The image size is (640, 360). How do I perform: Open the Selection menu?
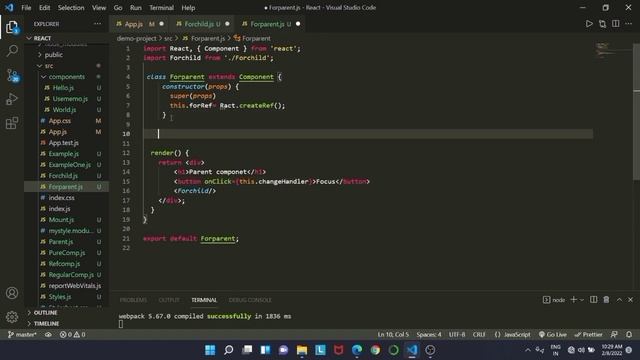71,8
